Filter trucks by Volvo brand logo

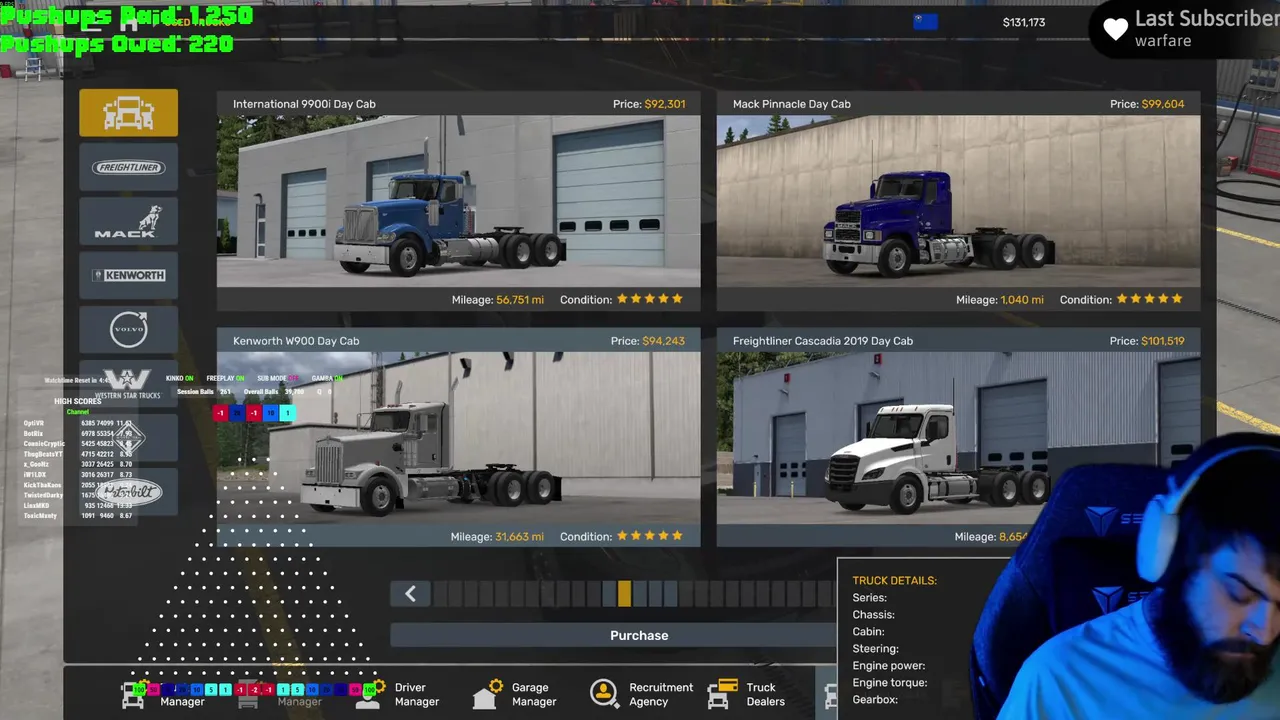coord(128,329)
